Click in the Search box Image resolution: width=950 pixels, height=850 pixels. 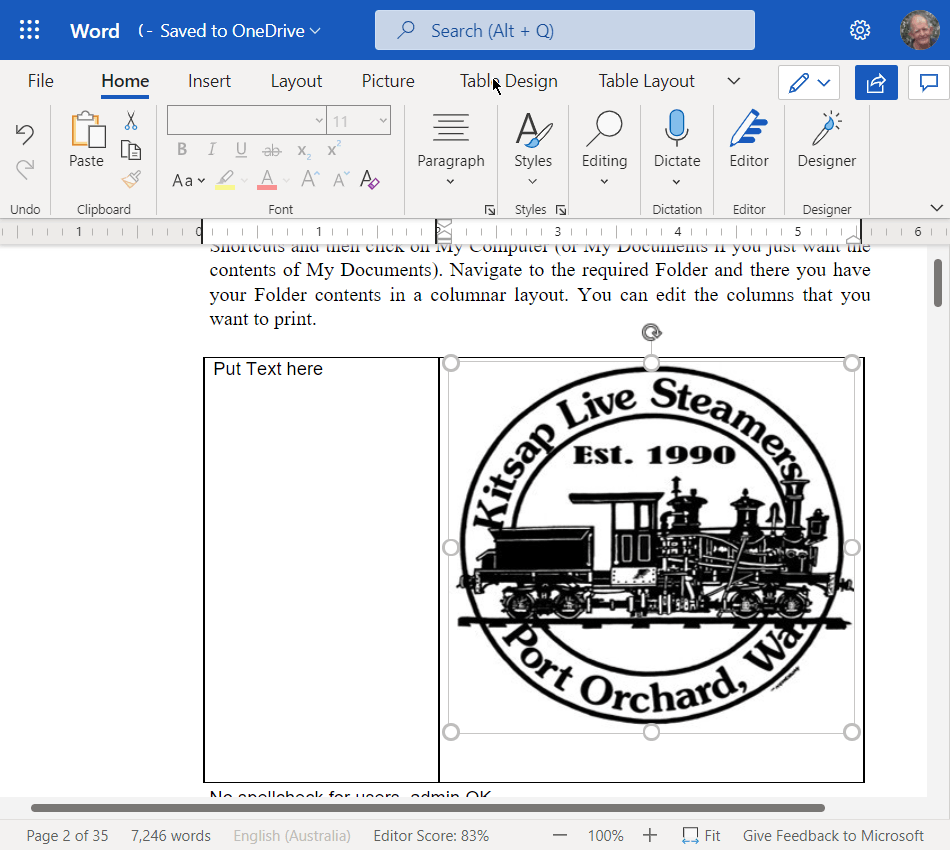[565, 30]
